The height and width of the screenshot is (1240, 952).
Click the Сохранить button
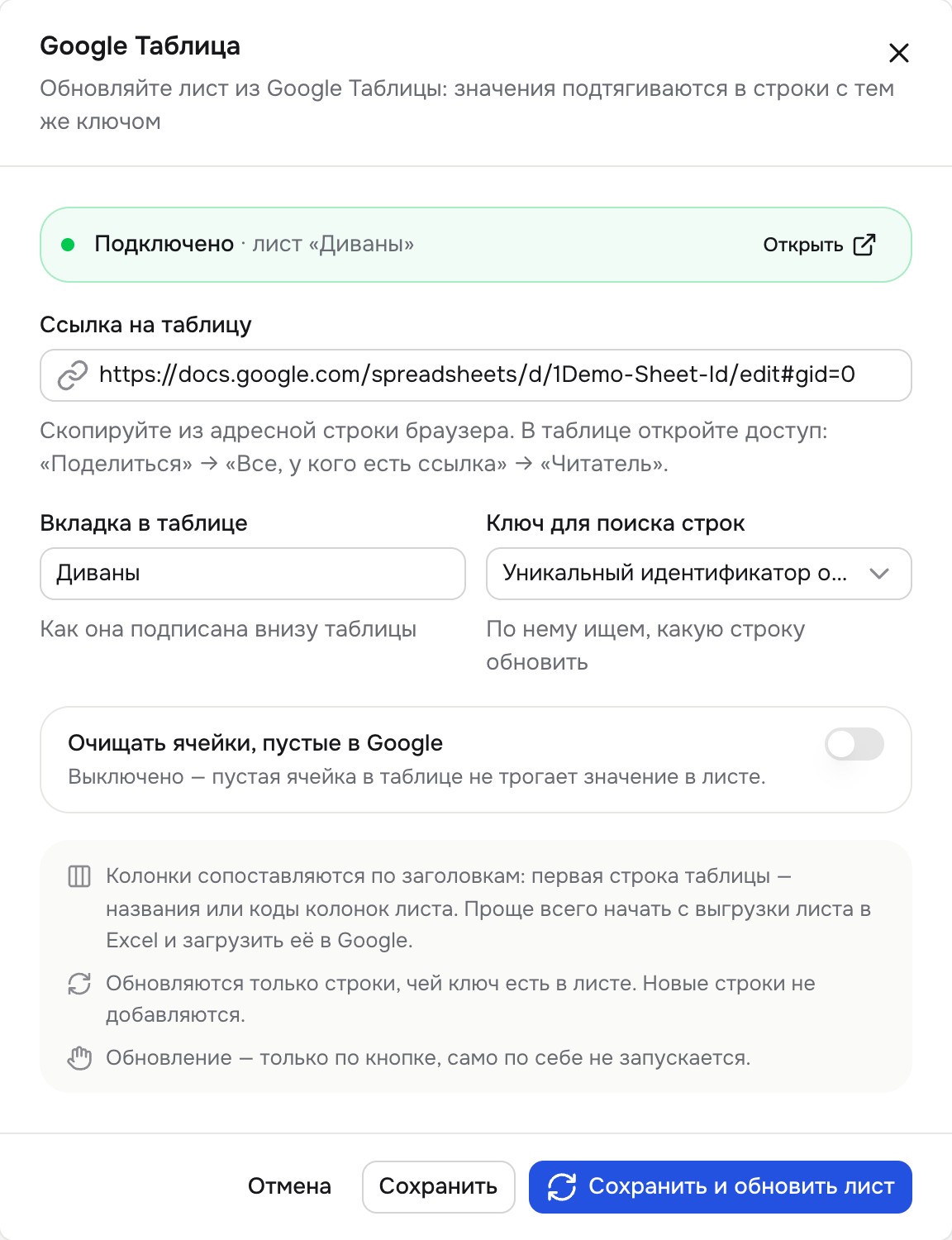click(438, 1186)
